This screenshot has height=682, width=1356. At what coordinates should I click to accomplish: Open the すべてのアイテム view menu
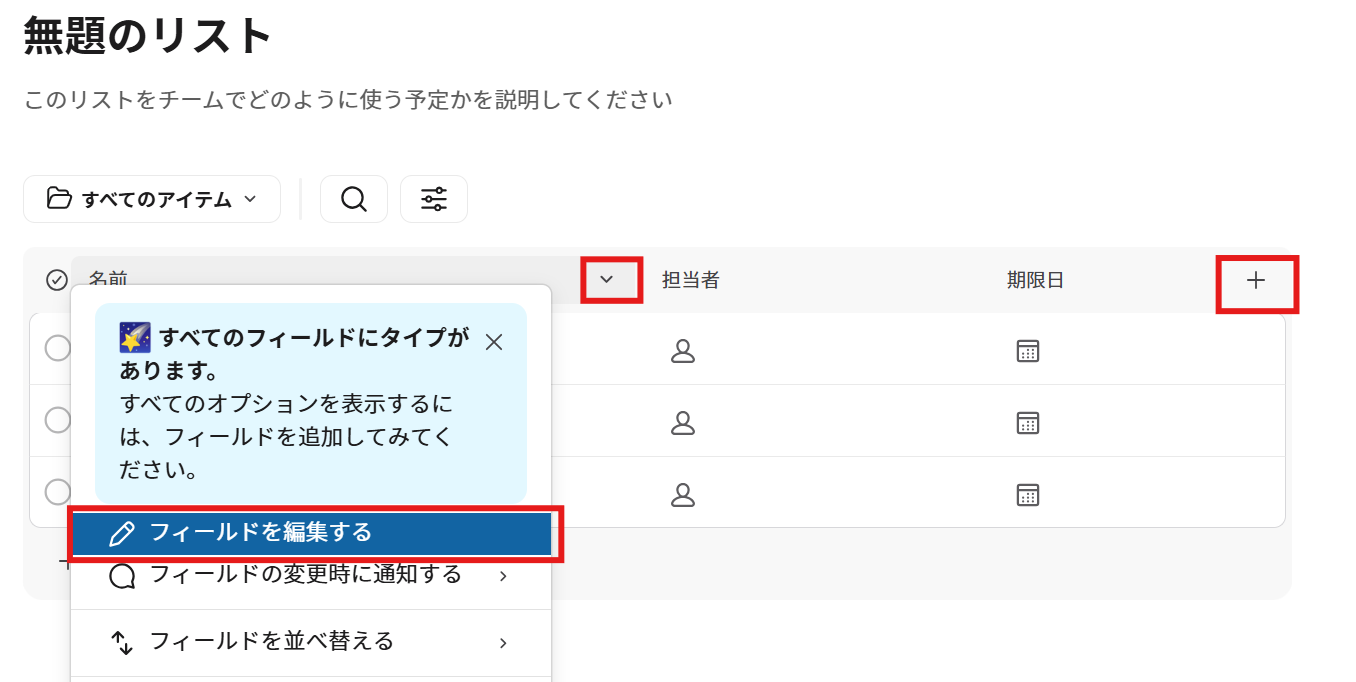coord(151,198)
